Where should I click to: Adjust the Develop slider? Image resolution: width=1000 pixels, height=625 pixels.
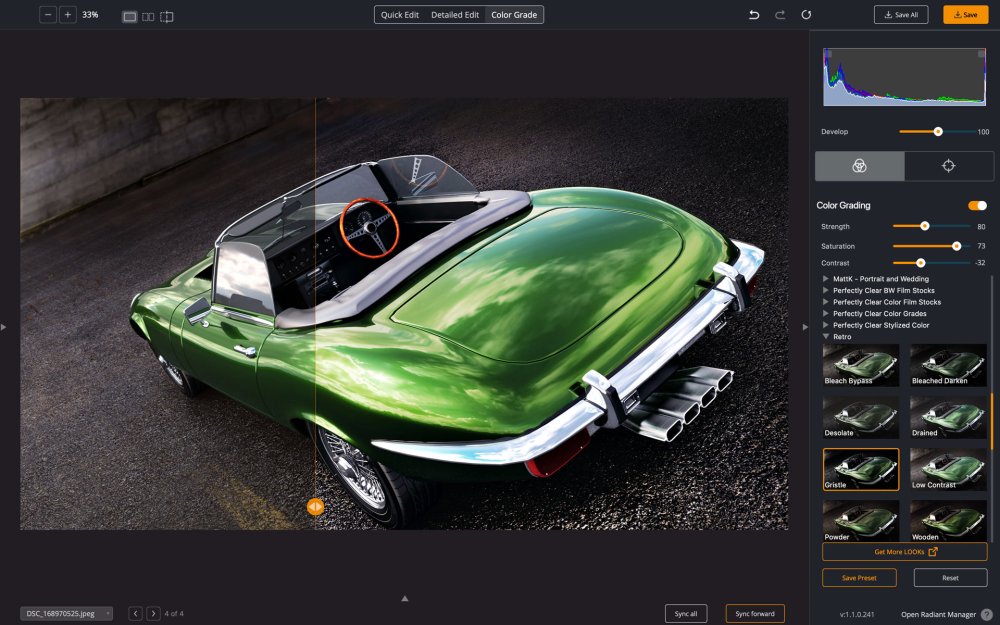938,131
